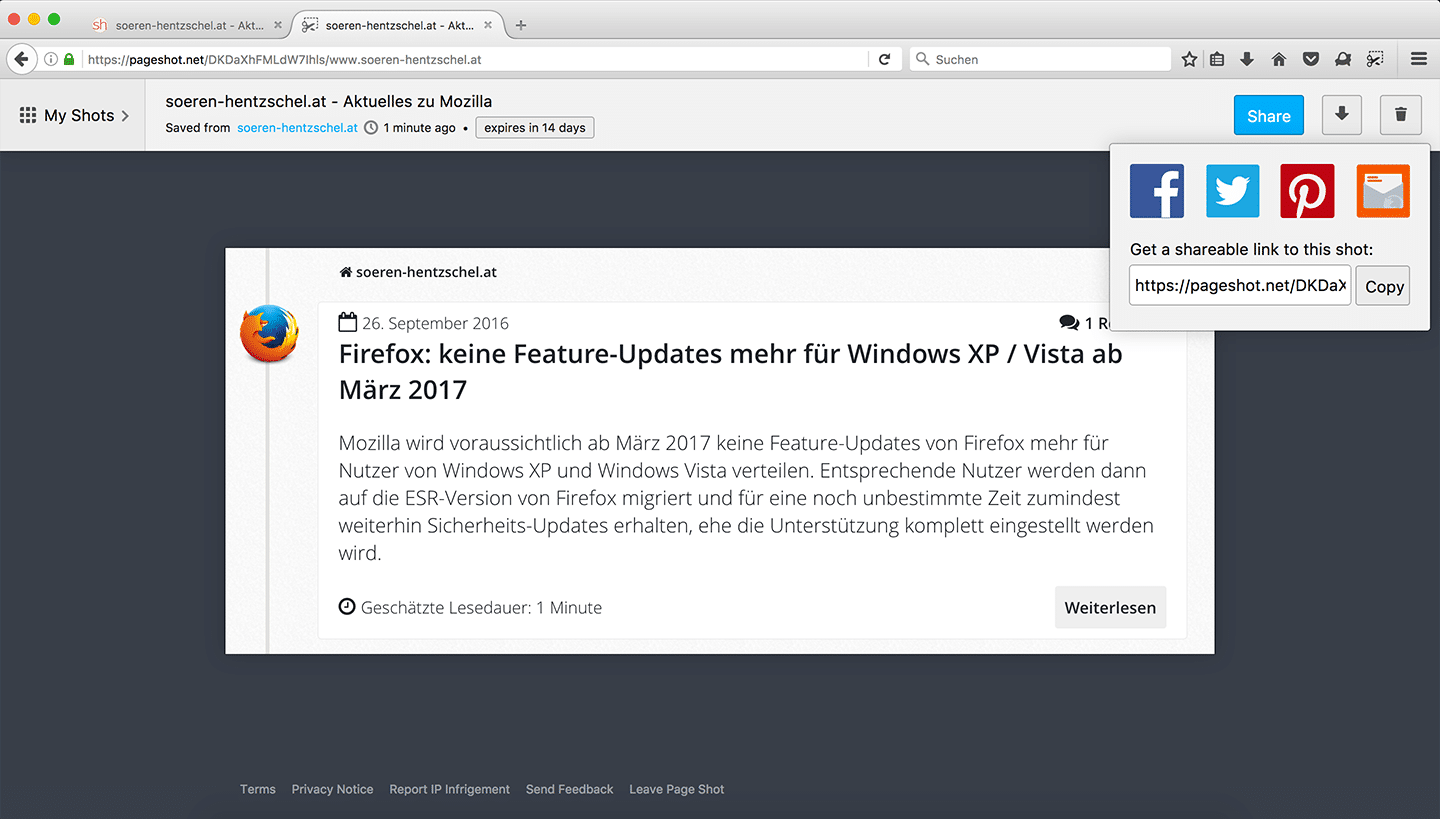This screenshot has height=819, width=1440.
Task: Click Leave Page Shot link
Action: click(677, 789)
